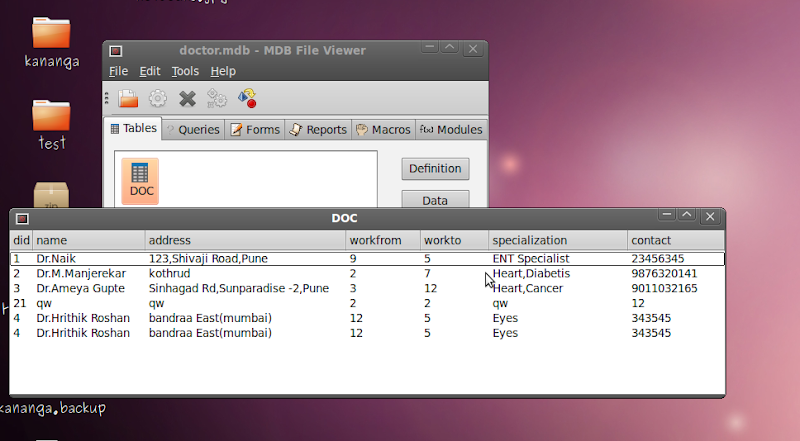800x441 pixels.
Task: Click the workto column header
Action: [455, 240]
